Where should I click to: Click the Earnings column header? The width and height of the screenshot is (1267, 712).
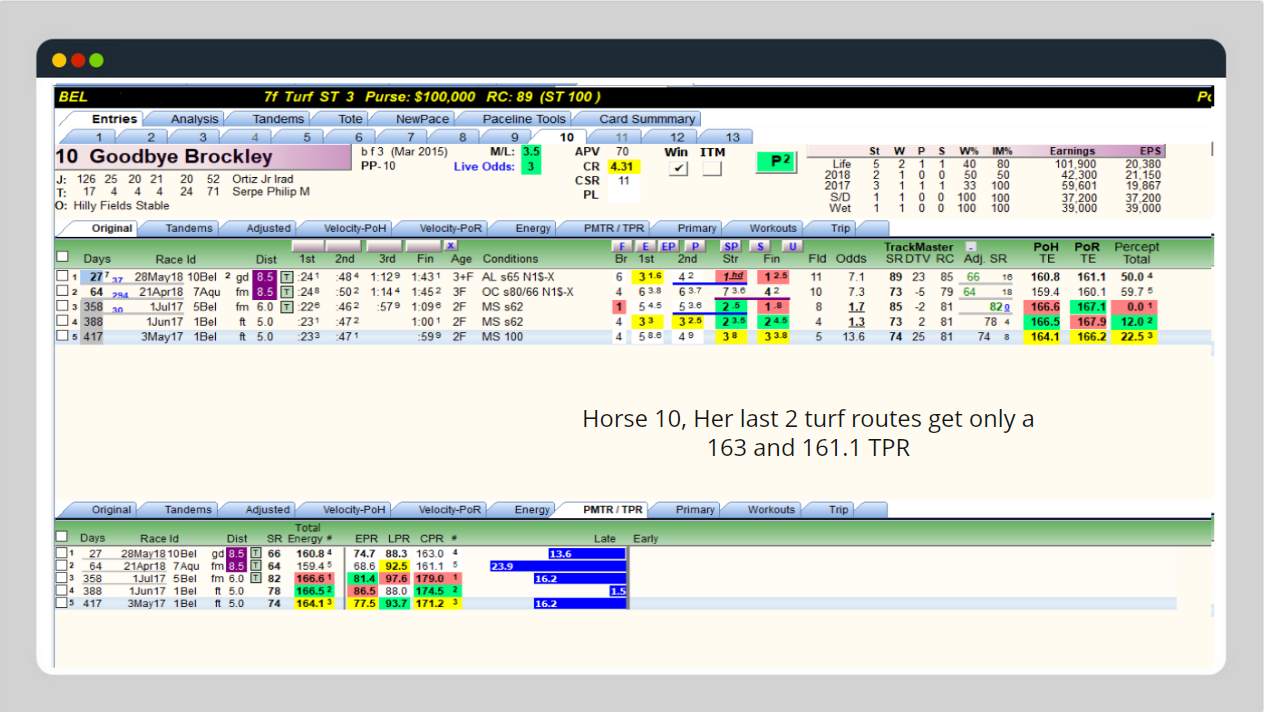click(x=1072, y=152)
